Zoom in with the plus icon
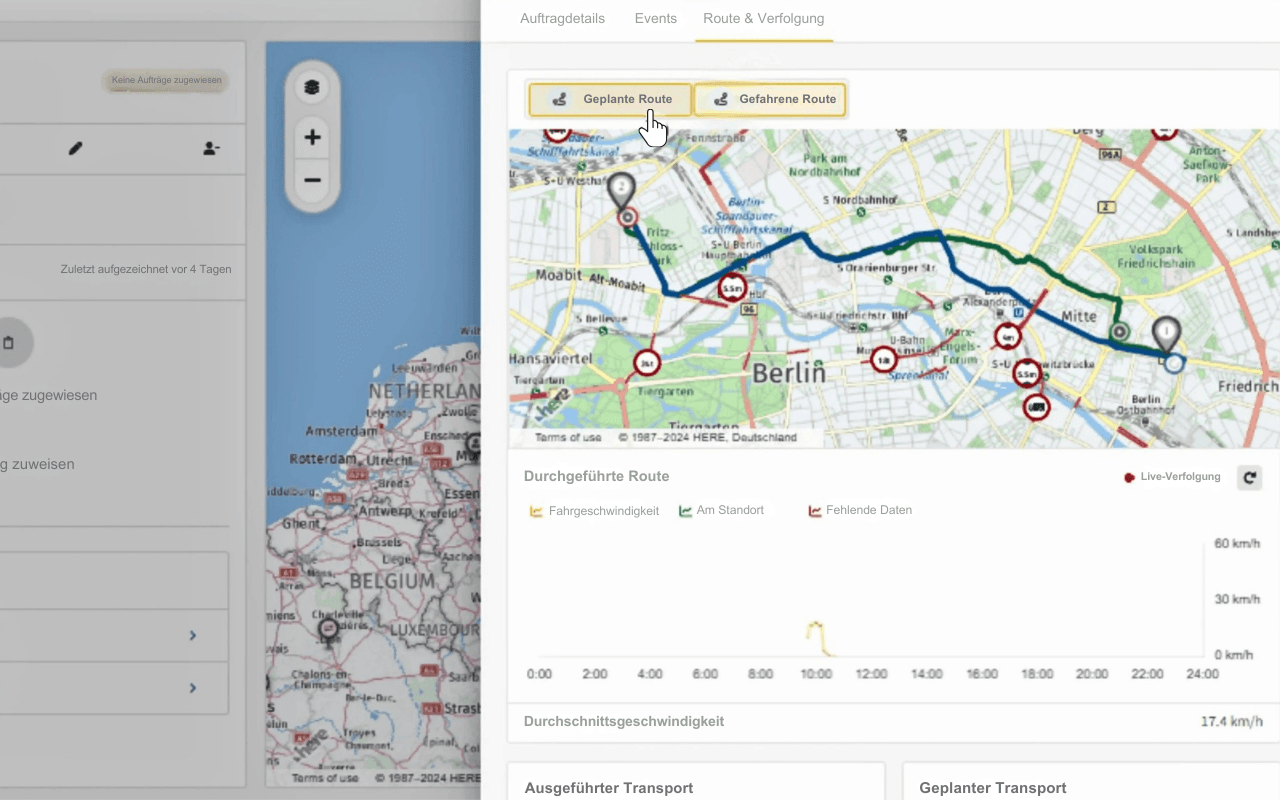 [312, 136]
